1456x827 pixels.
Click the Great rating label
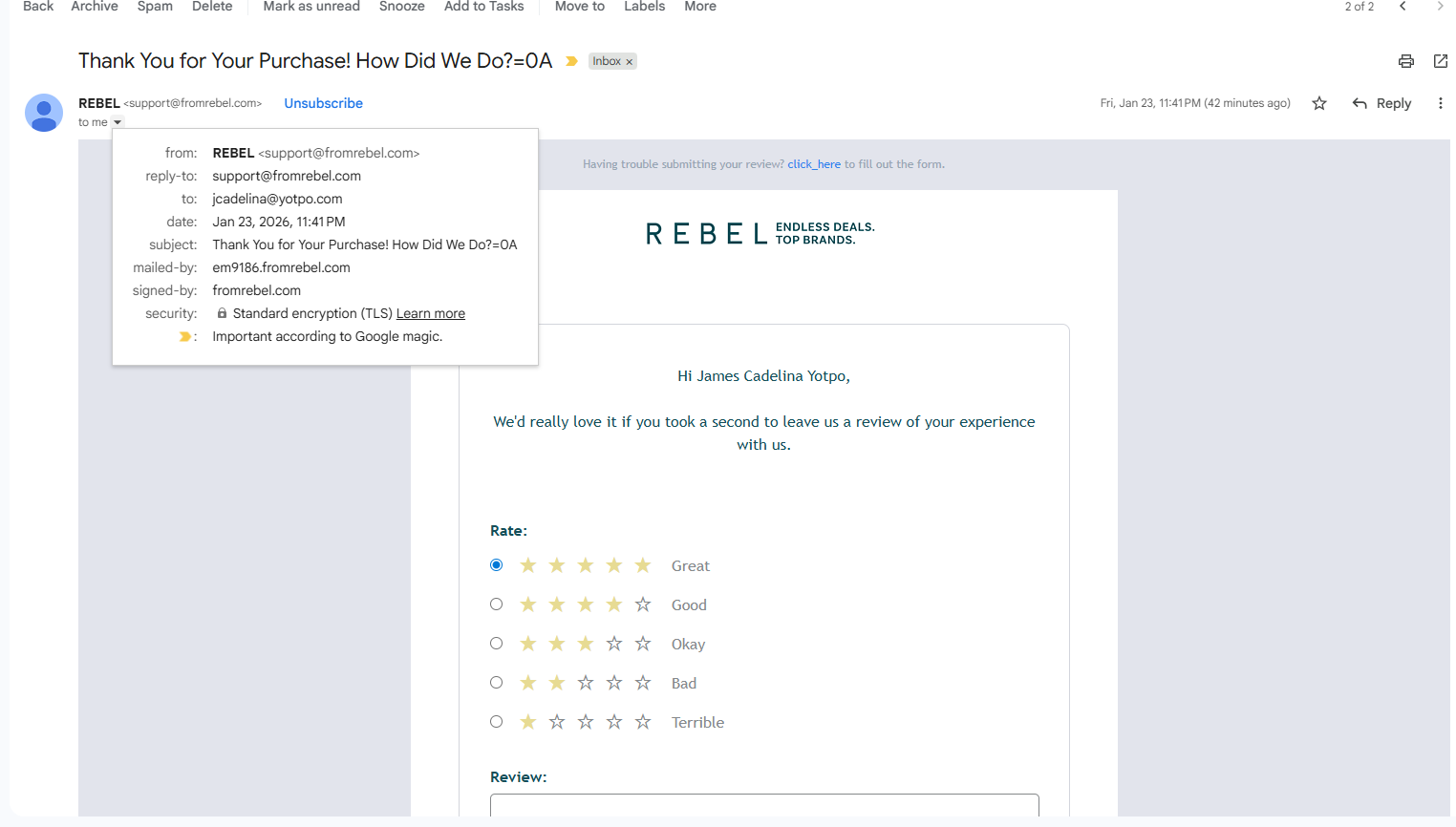tap(691, 566)
